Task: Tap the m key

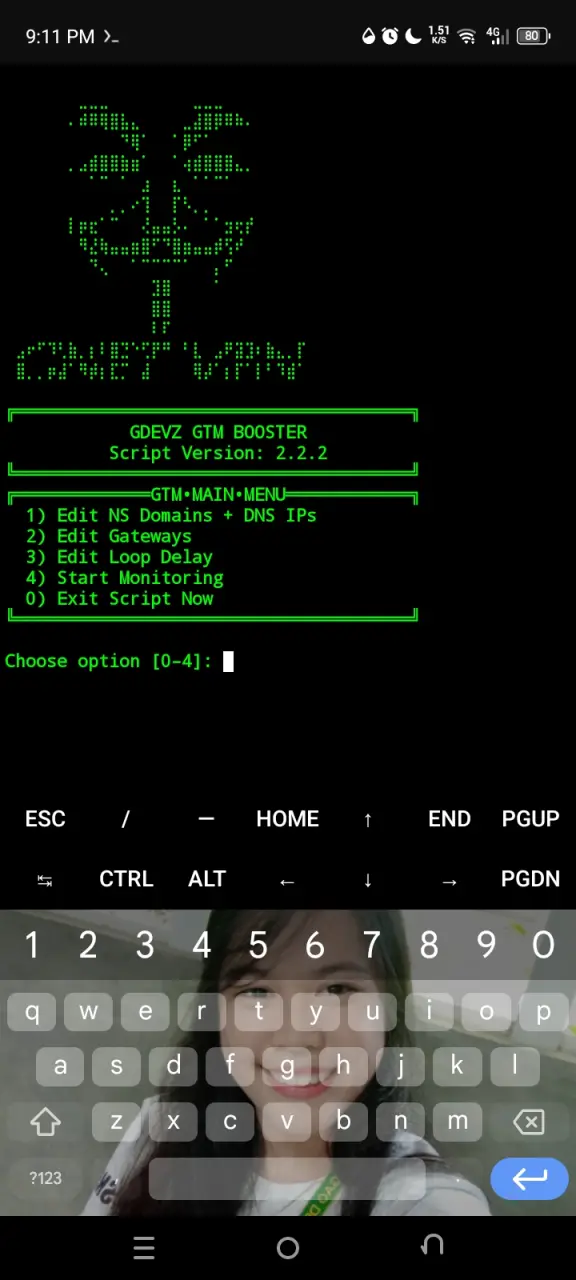Action: 458,1122
